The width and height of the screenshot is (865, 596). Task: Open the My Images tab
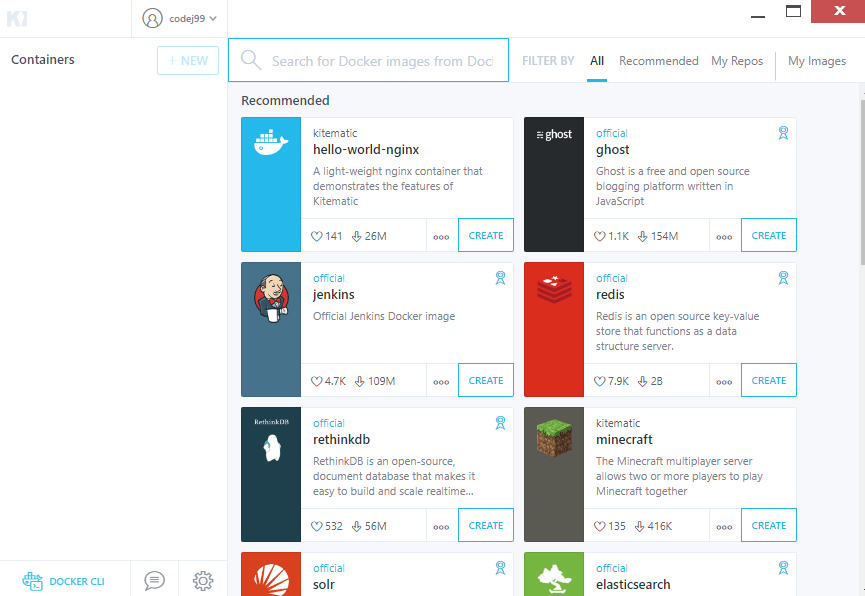click(x=817, y=61)
